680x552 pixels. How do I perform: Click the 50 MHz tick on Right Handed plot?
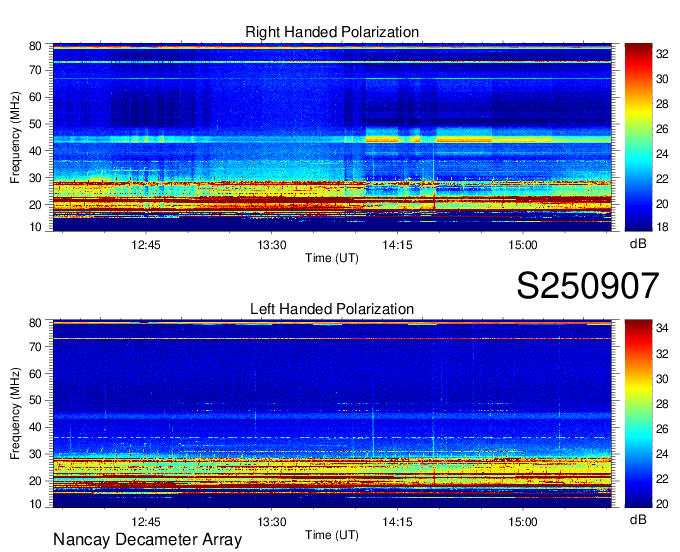coord(35,124)
